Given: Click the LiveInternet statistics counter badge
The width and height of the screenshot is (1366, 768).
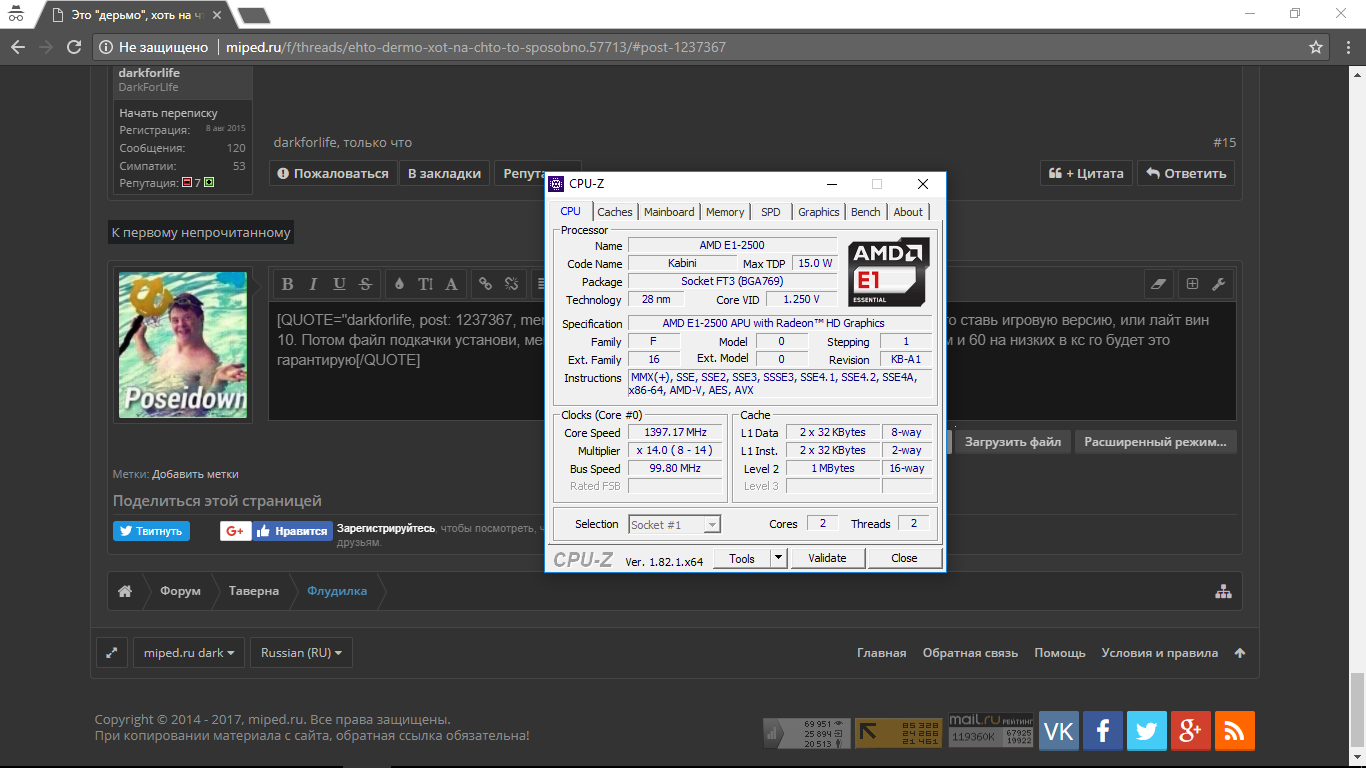Looking at the screenshot, I should 807,733.
